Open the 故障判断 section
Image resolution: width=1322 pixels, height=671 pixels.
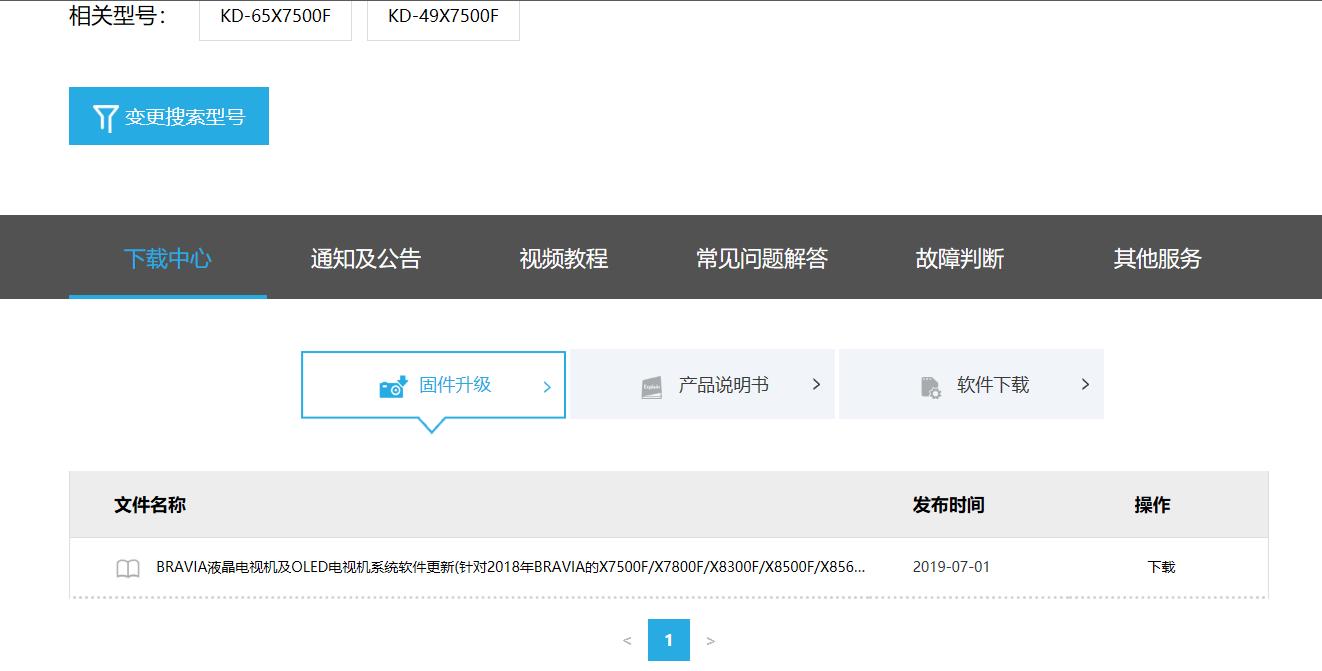pos(958,257)
